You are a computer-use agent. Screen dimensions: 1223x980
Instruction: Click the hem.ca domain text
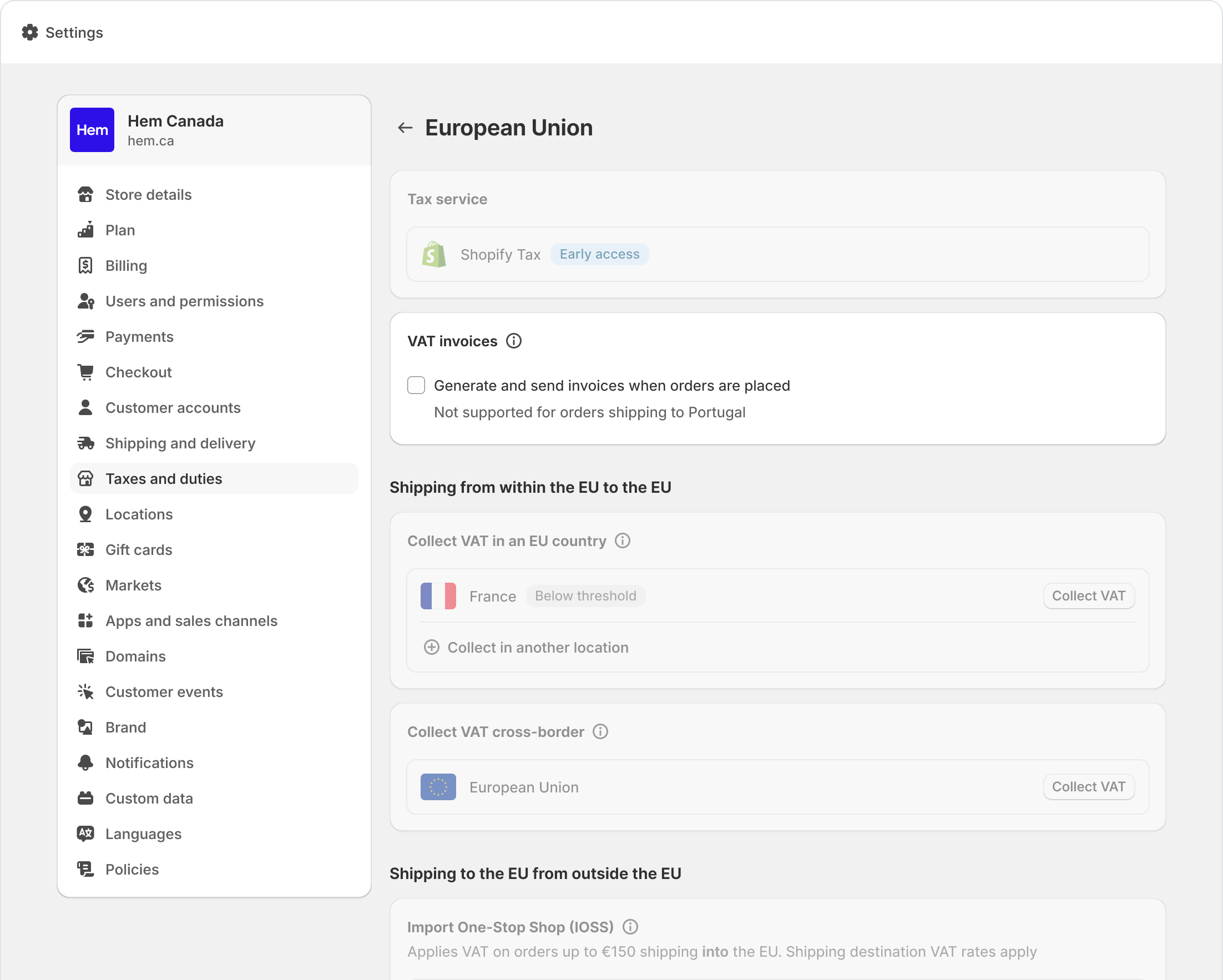(x=151, y=140)
